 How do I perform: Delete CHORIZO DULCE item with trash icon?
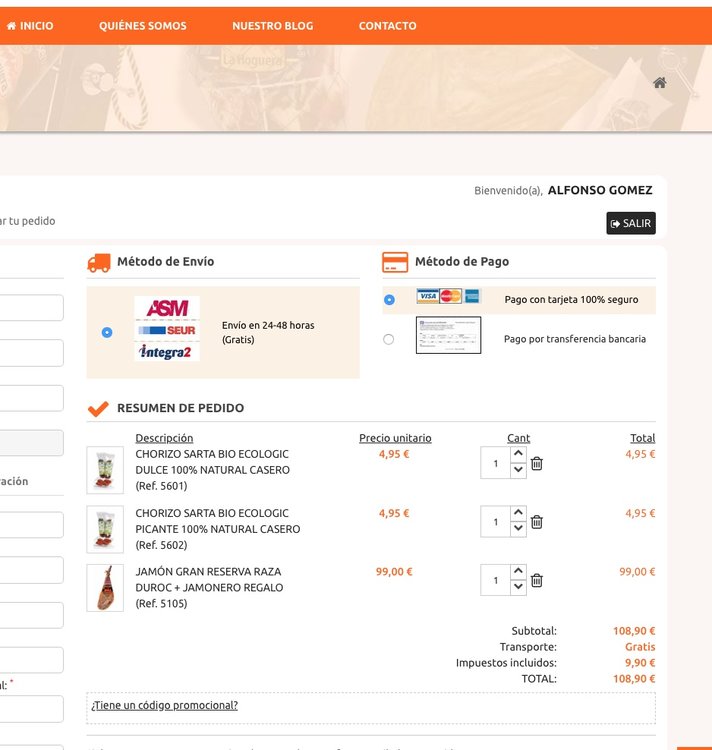[x=537, y=463]
